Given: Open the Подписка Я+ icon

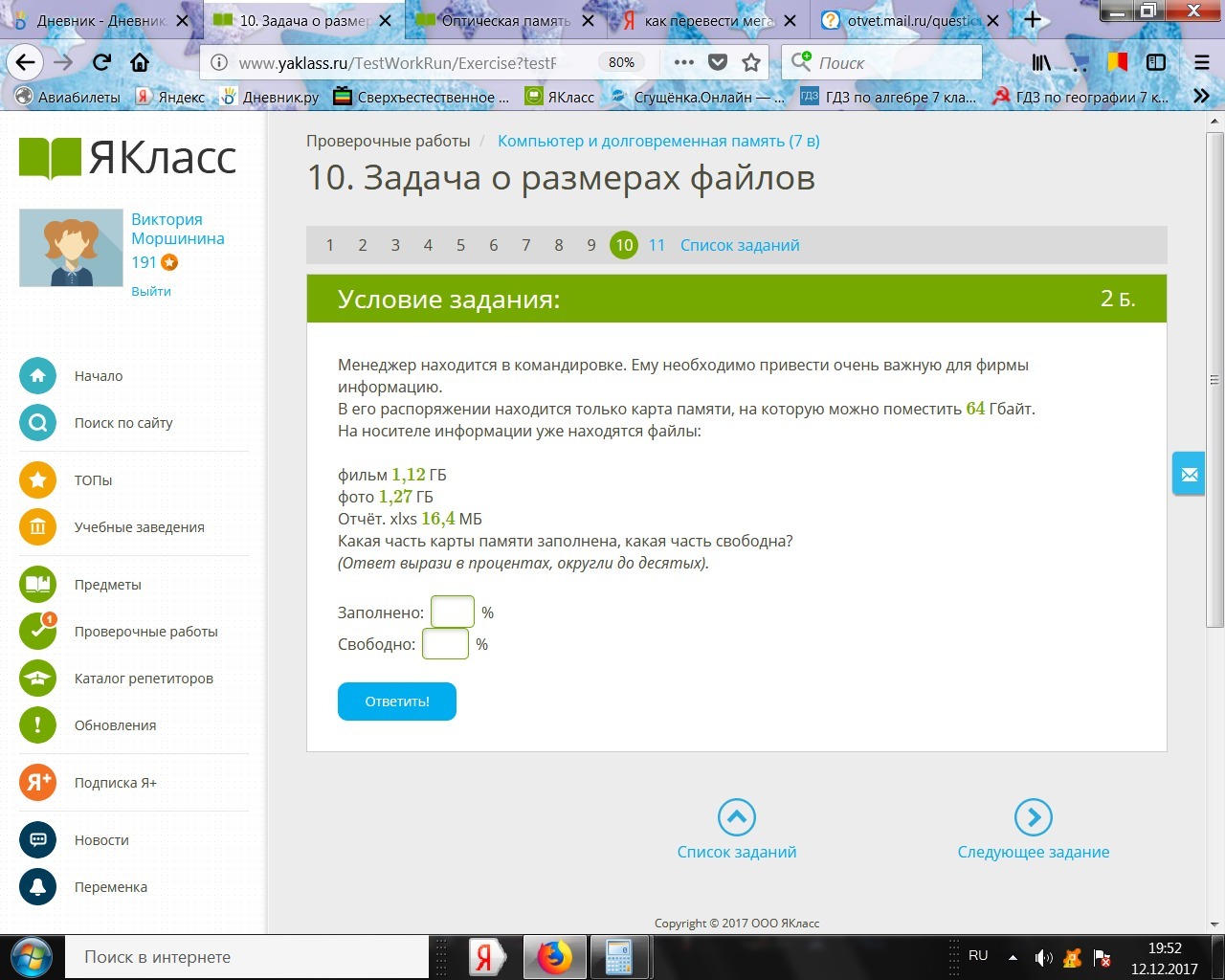Looking at the screenshot, I should coord(37,783).
